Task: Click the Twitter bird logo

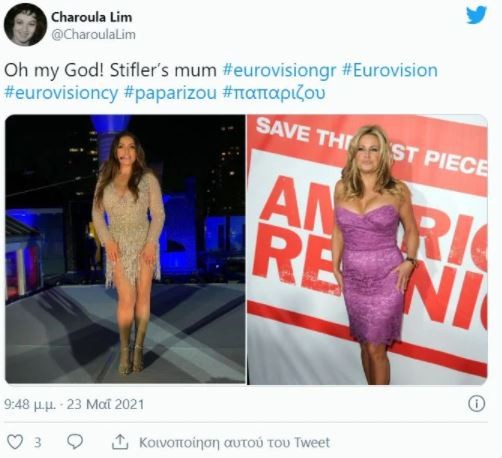Action: [x=476, y=15]
